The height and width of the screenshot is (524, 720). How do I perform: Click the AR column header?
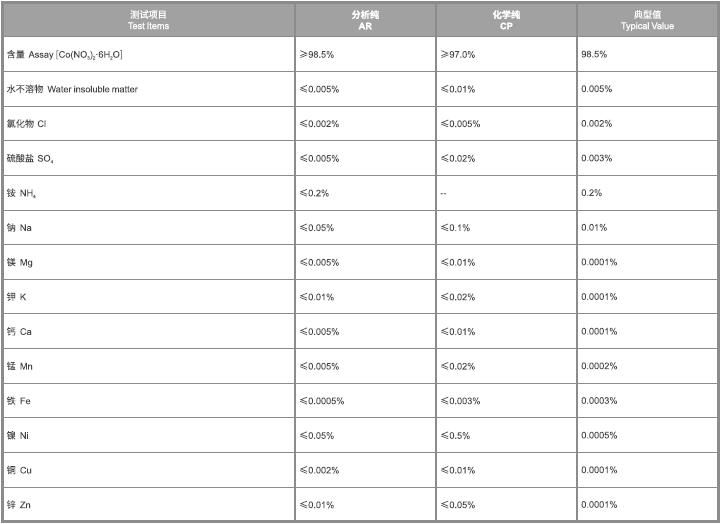click(365, 21)
